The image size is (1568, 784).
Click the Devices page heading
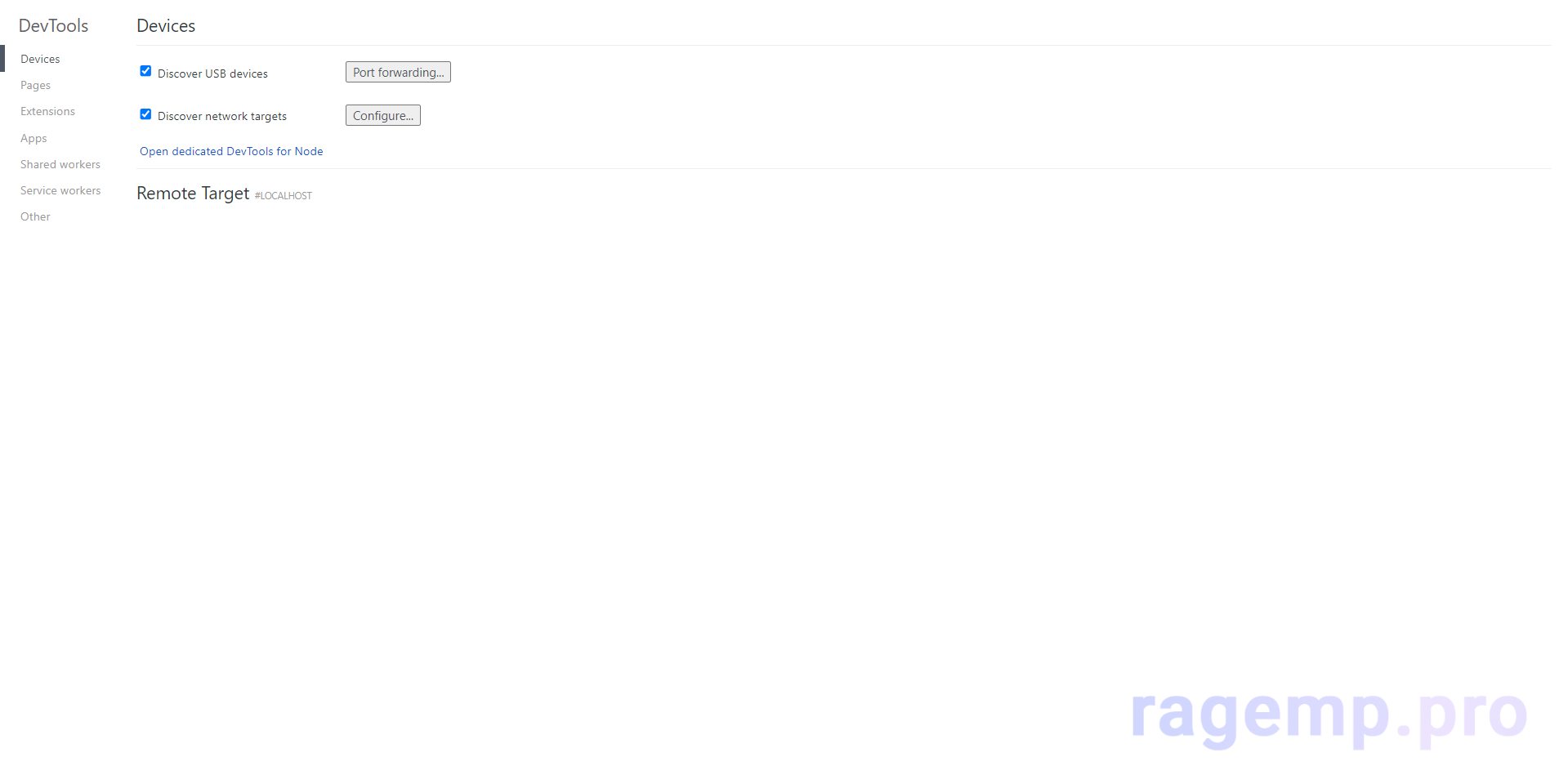(x=166, y=25)
